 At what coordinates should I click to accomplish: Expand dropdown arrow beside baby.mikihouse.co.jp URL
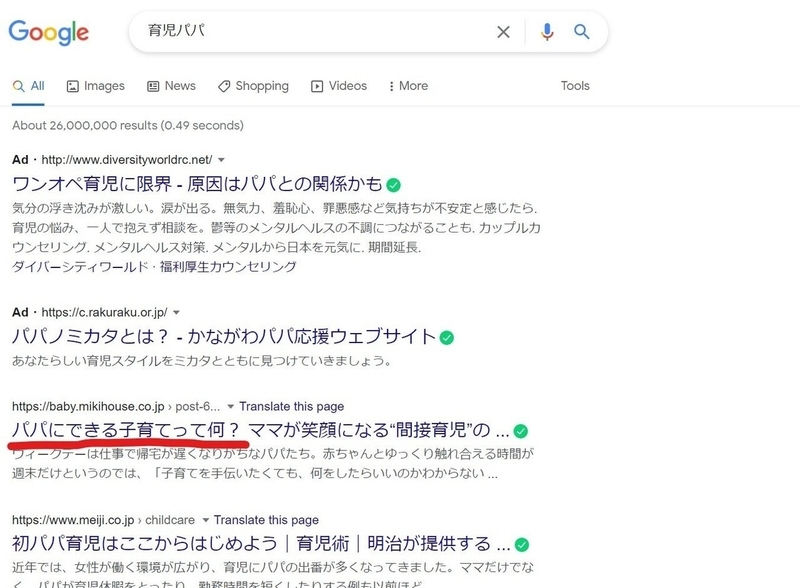[x=231, y=407]
